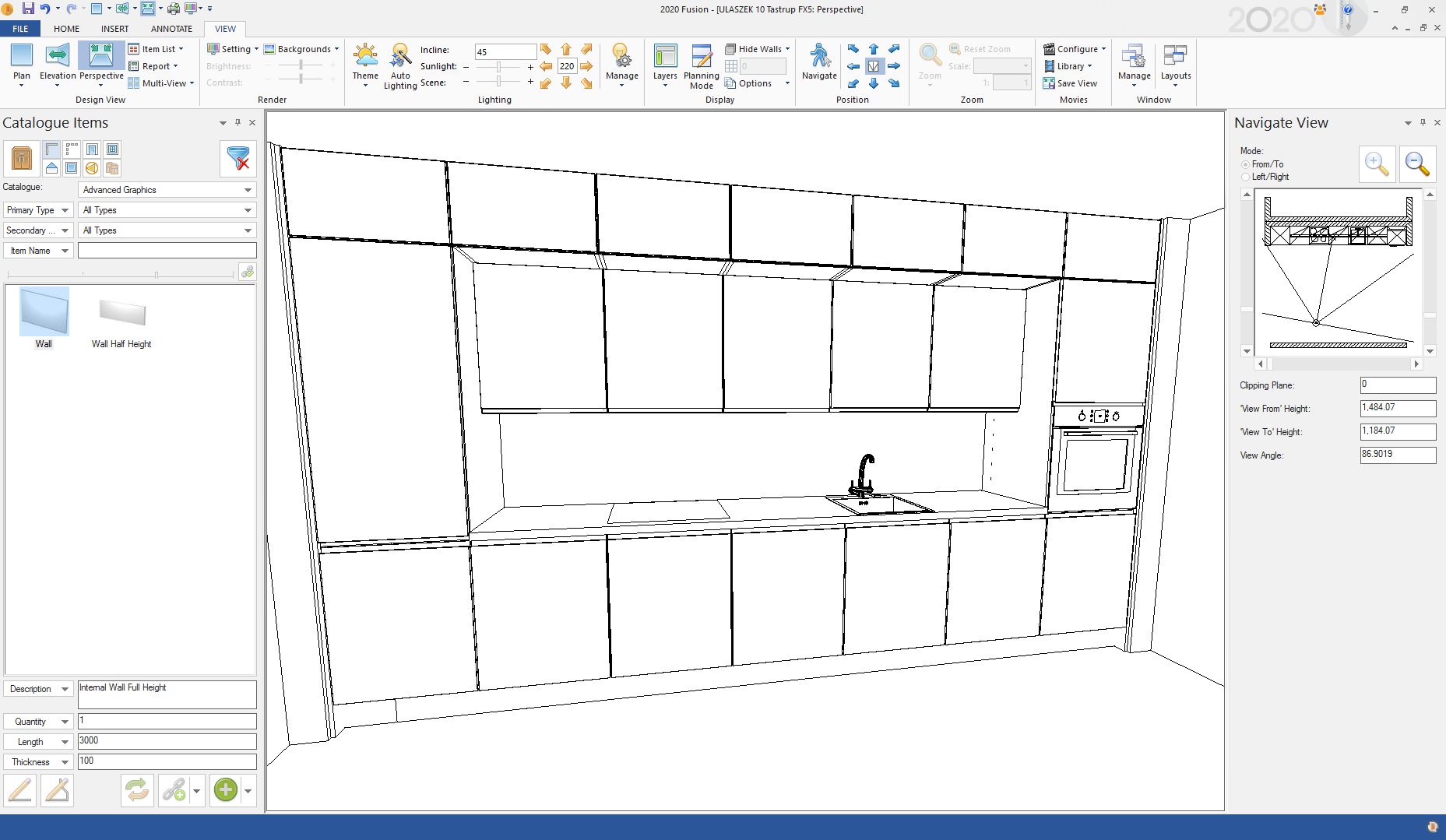Adjust the Sunlight slider
Image resolution: width=1446 pixels, height=840 pixels.
[498, 67]
